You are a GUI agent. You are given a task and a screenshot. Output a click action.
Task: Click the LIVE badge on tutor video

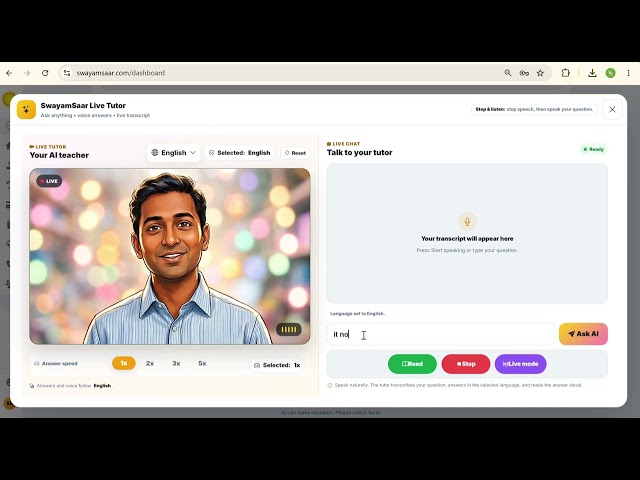coord(49,181)
